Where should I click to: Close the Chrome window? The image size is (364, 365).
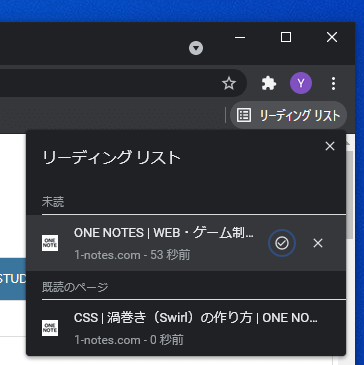point(332,37)
